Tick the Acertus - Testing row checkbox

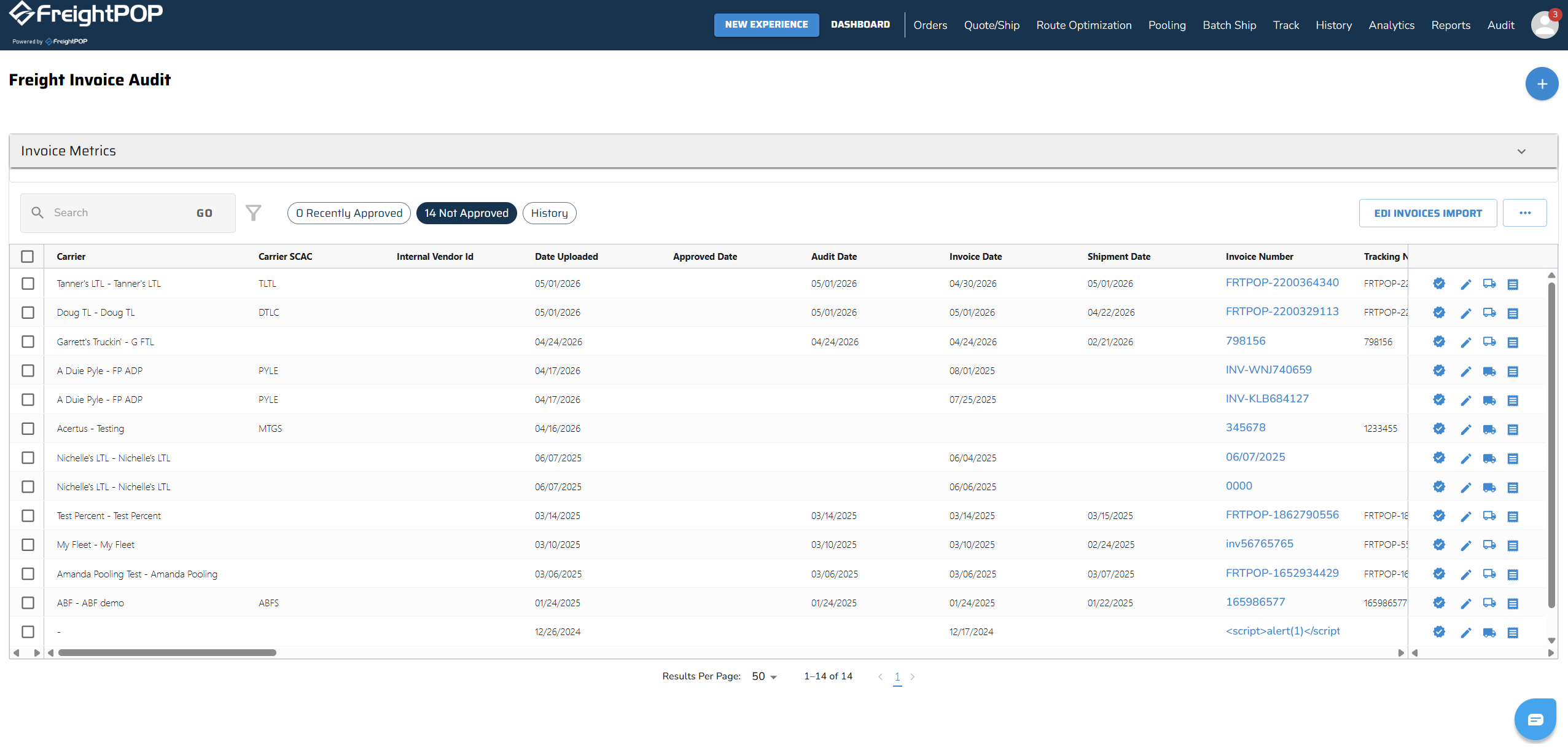pyautogui.click(x=28, y=429)
